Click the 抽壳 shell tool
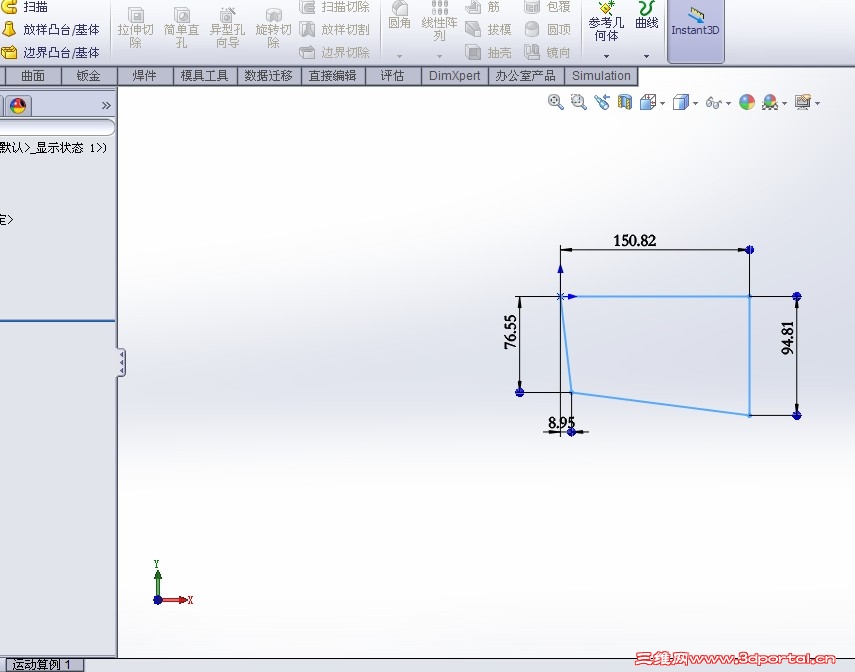855x672 pixels. tap(488, 52)
